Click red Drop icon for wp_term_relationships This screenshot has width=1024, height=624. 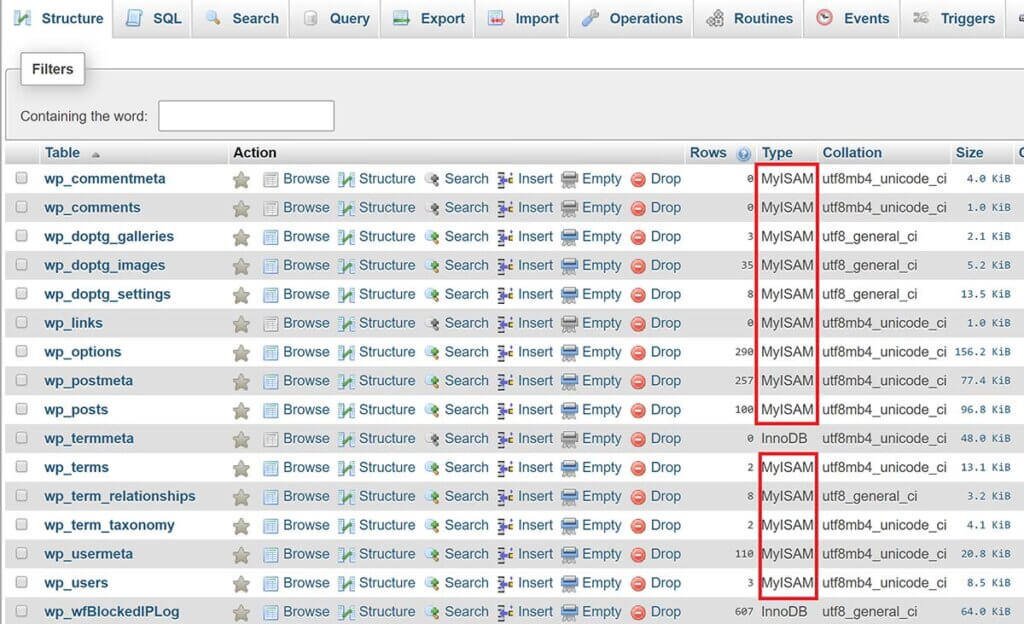pos(638,497)
